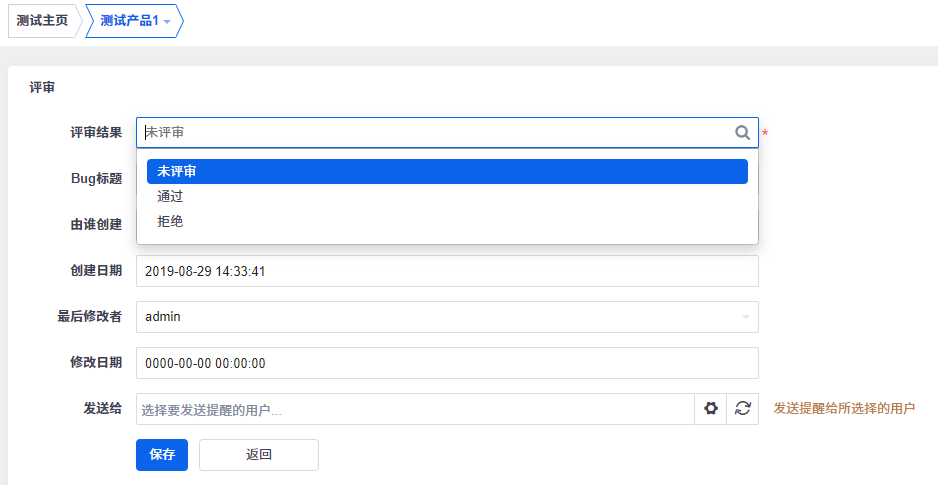The height and width of the screenshot is (485, 938).
Task: Click the 评审 section heading
Action: point(42,87)
